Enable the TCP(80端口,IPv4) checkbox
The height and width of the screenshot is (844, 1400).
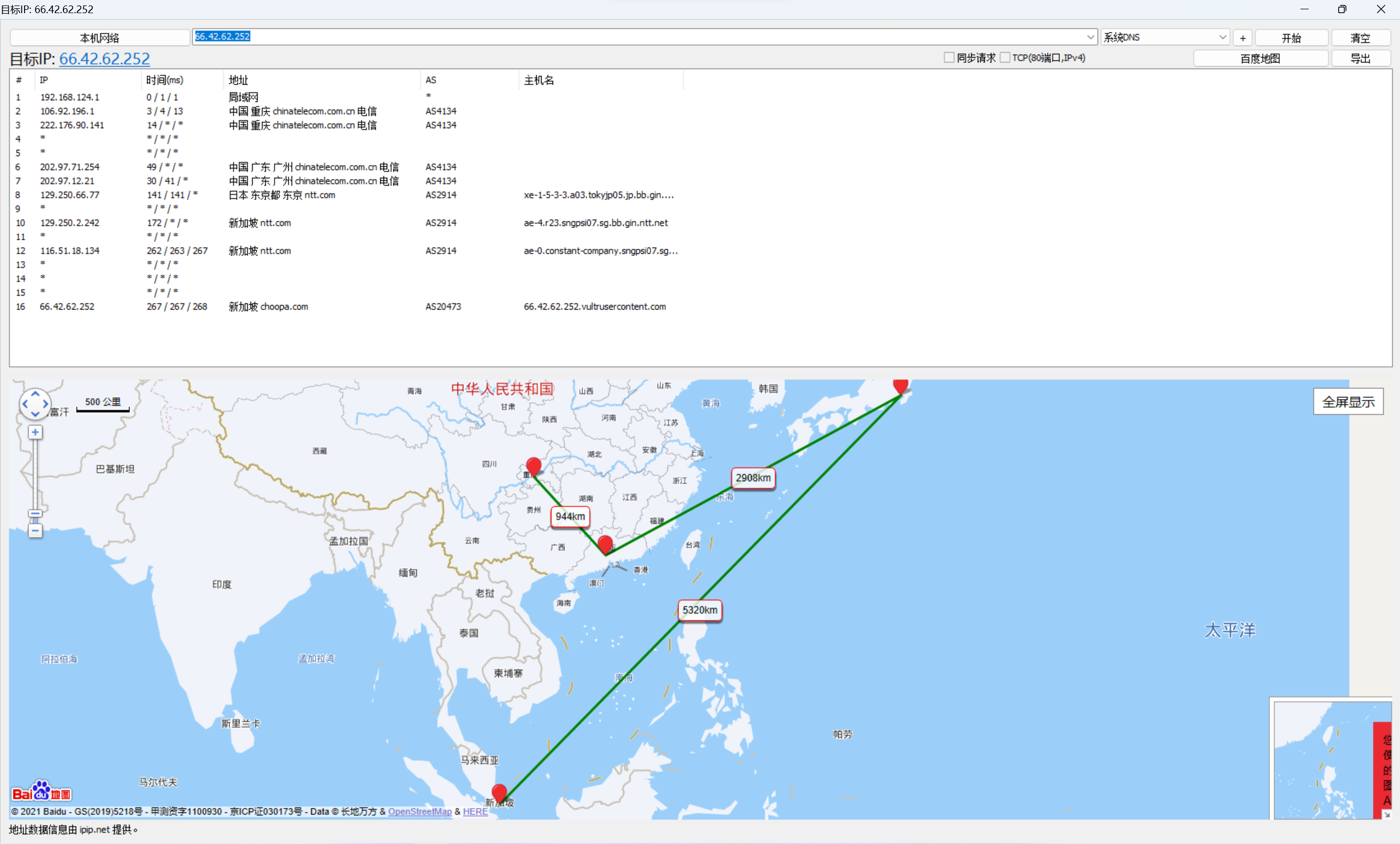pos(1004,57)
